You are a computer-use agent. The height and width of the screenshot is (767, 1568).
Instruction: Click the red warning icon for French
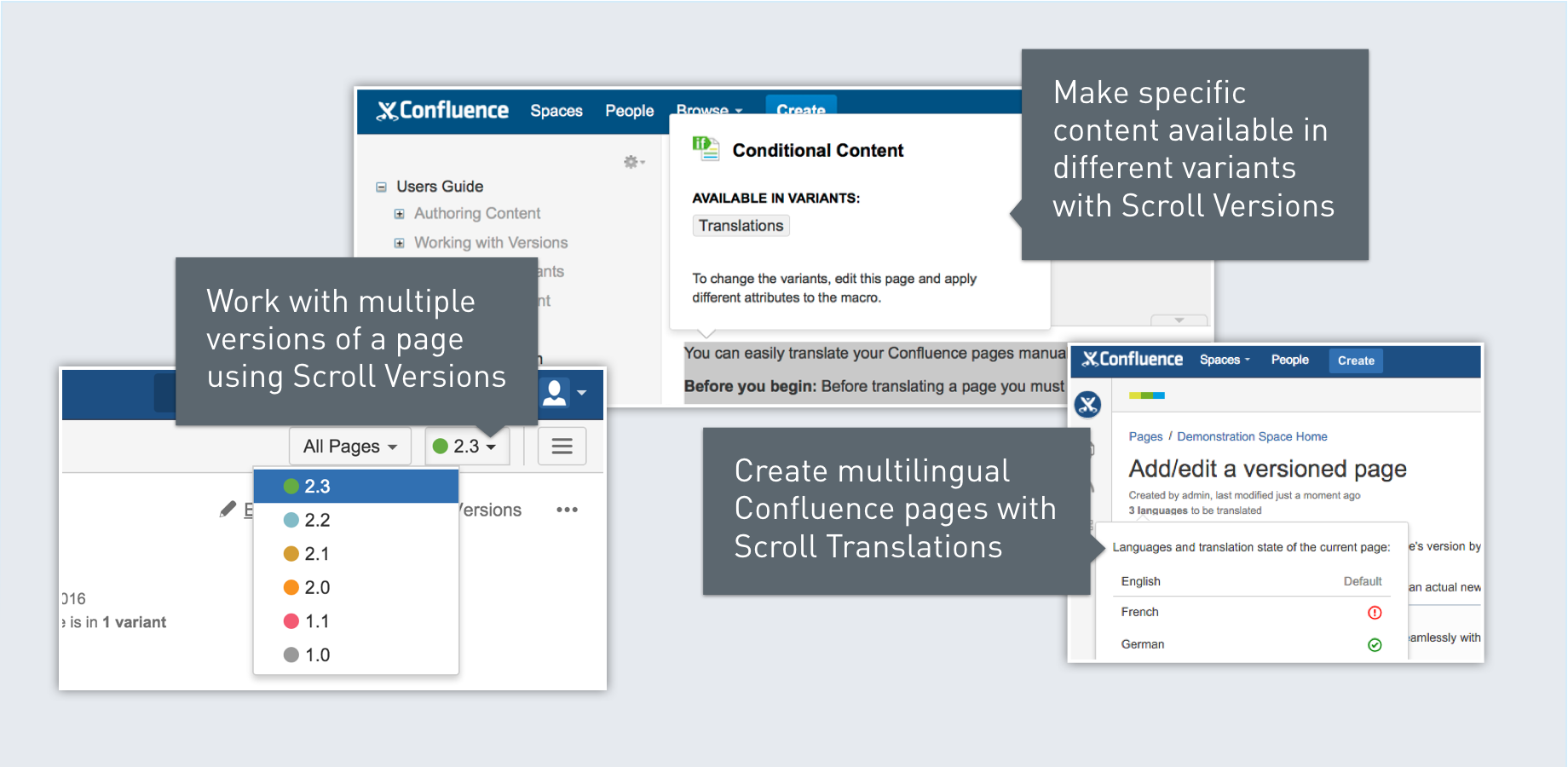pyautogui.click(x=1375, y=613)
